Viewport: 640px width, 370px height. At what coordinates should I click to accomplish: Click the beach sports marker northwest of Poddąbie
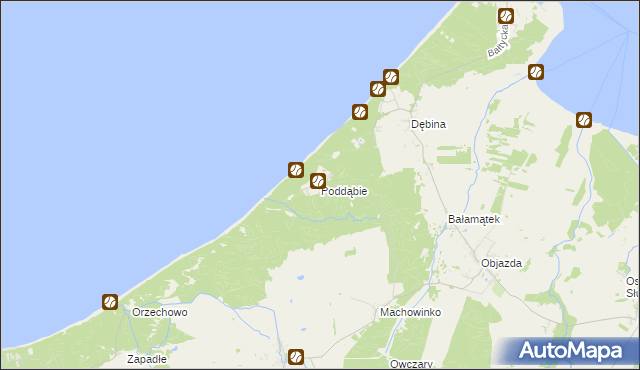(296, 170)
